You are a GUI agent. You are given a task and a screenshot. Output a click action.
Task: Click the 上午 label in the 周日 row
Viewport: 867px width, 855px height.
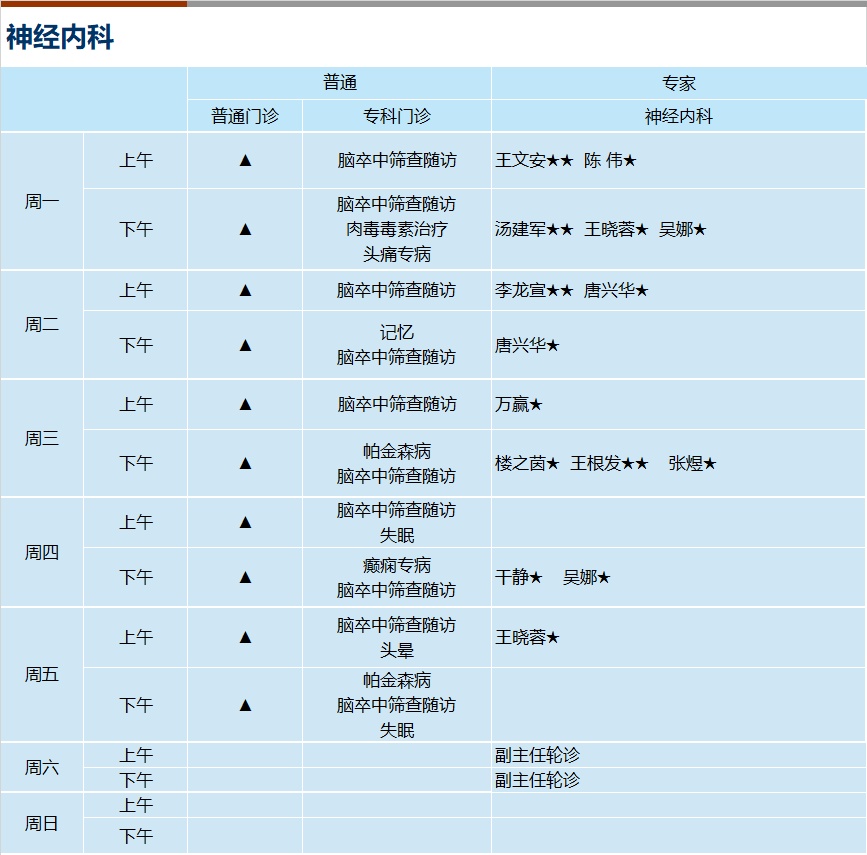point(135,805)
